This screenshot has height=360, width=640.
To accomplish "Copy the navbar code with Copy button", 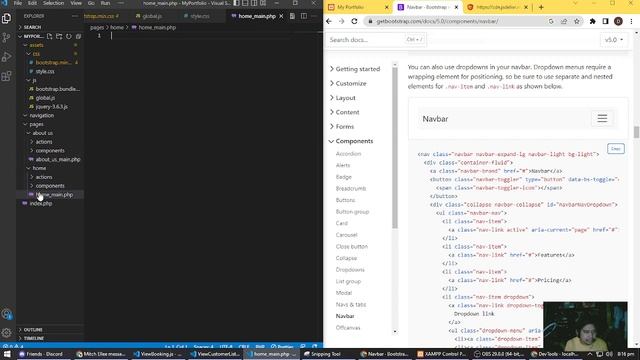I will point(616,149).
